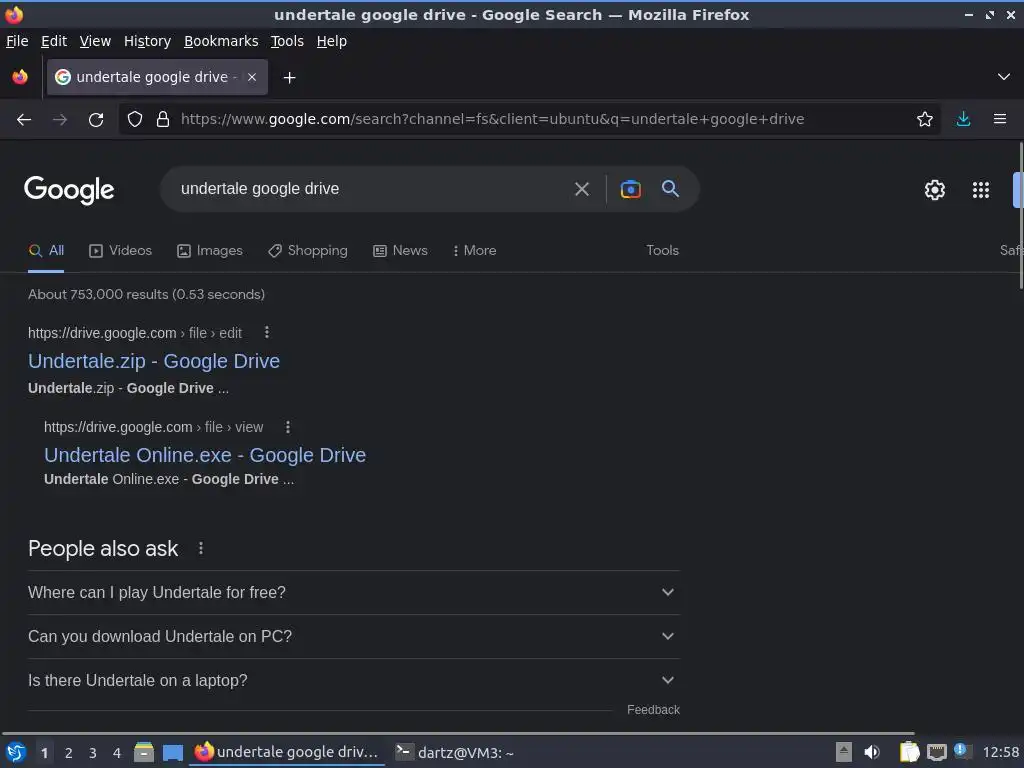Switch to workspace 3 in taskbar
Image resolution: width=1024 pixels, height=768 pixels.
(x=93, y=754)
